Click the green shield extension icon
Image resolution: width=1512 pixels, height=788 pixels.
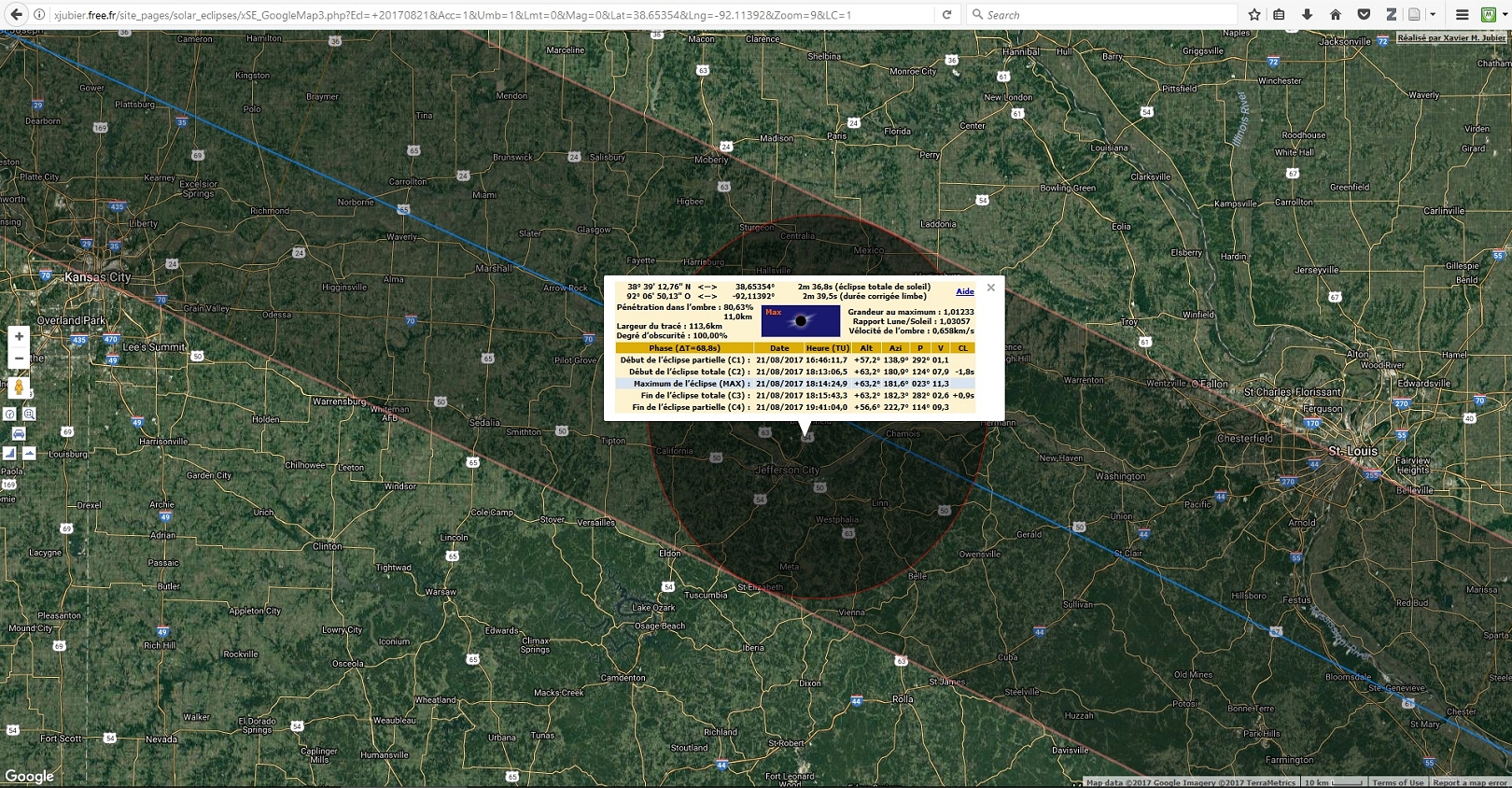(1489, 15)
